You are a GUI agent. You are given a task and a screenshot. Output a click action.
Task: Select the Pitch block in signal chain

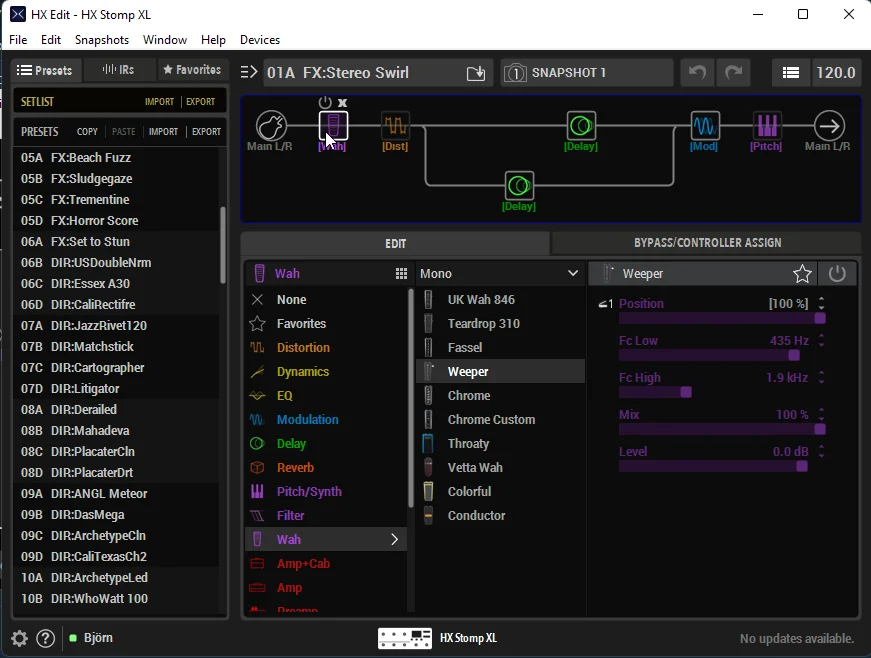[x=767, y=126]
